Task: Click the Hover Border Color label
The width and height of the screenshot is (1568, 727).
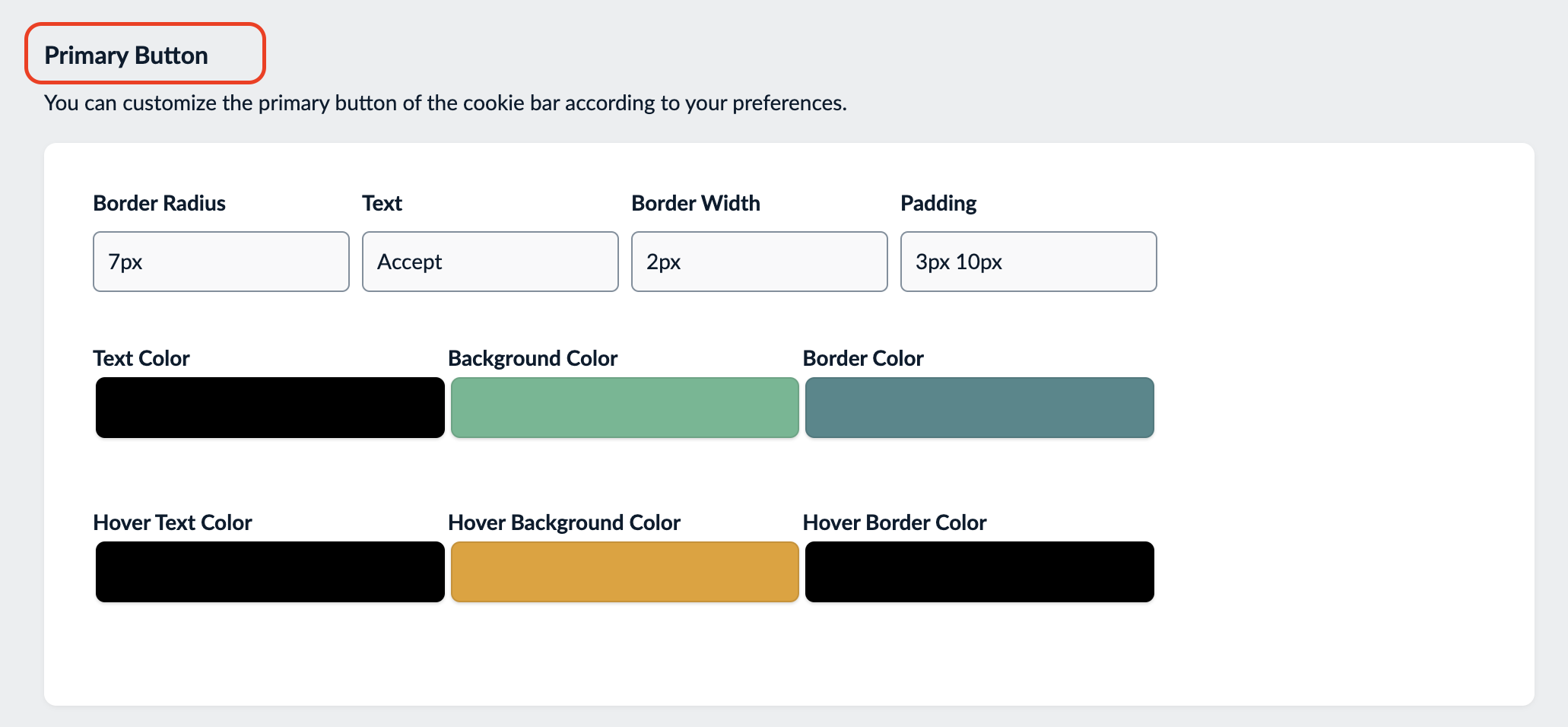Action: click(x=894, y=522)
